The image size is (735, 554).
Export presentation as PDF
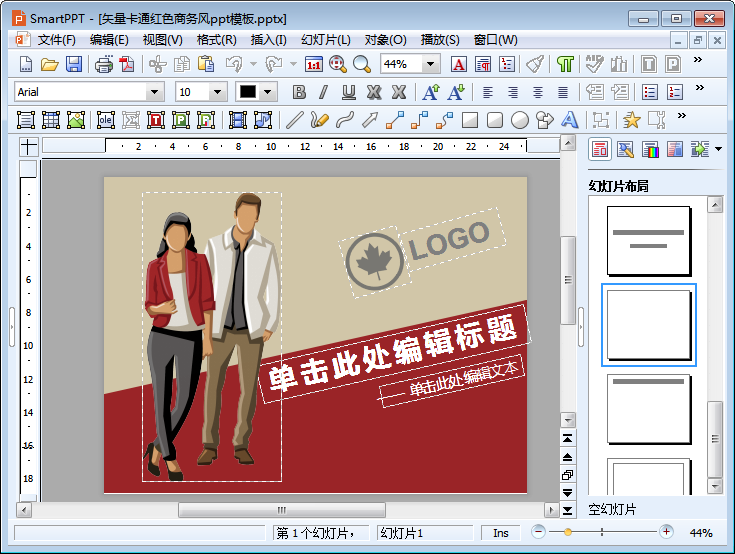[x=127, y=64]
